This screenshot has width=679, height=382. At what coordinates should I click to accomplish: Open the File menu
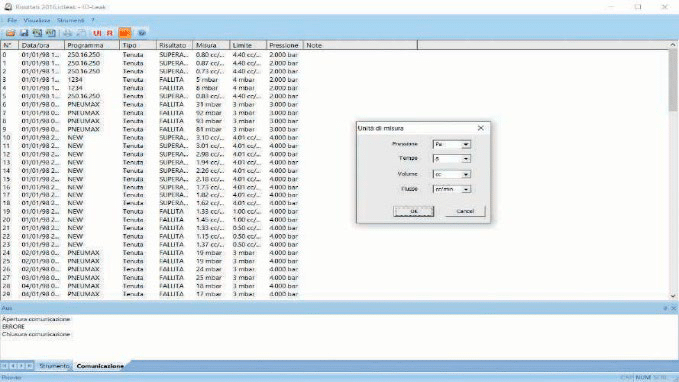[x=12, y=20]
